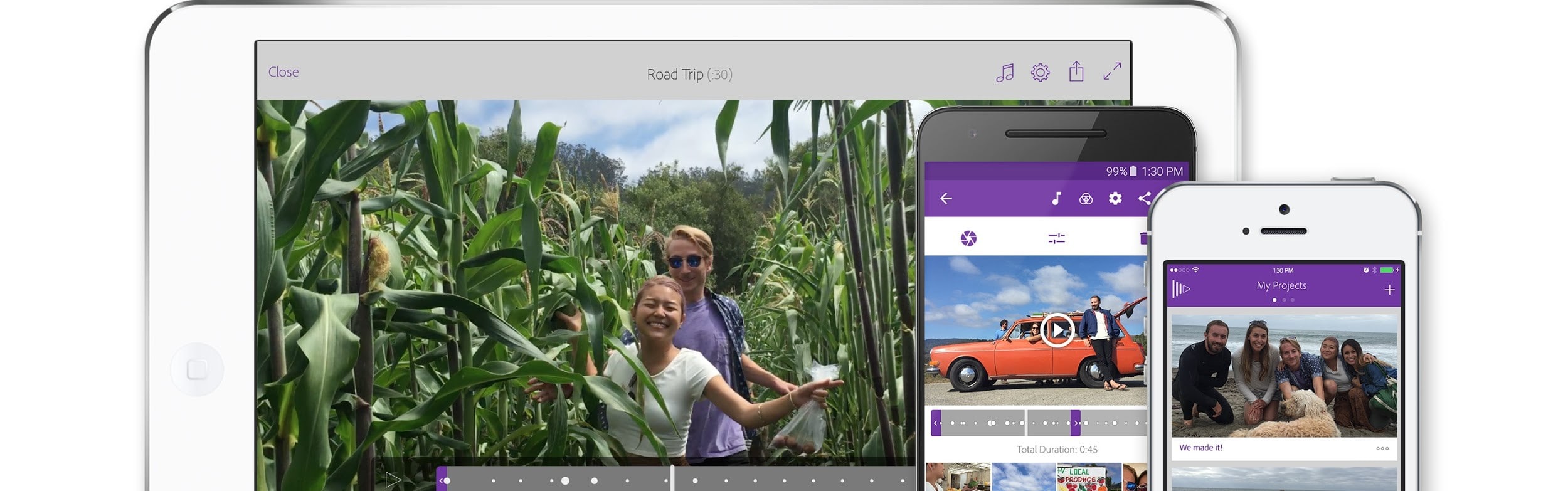Open the iPad gear settings icon
This screenshot has height=491, width=1568.
tap(1040, 73)
